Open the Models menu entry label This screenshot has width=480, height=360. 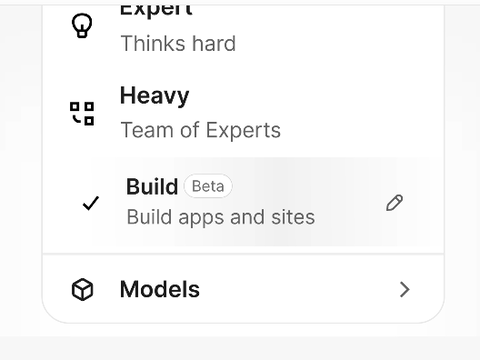pos(160,289)
